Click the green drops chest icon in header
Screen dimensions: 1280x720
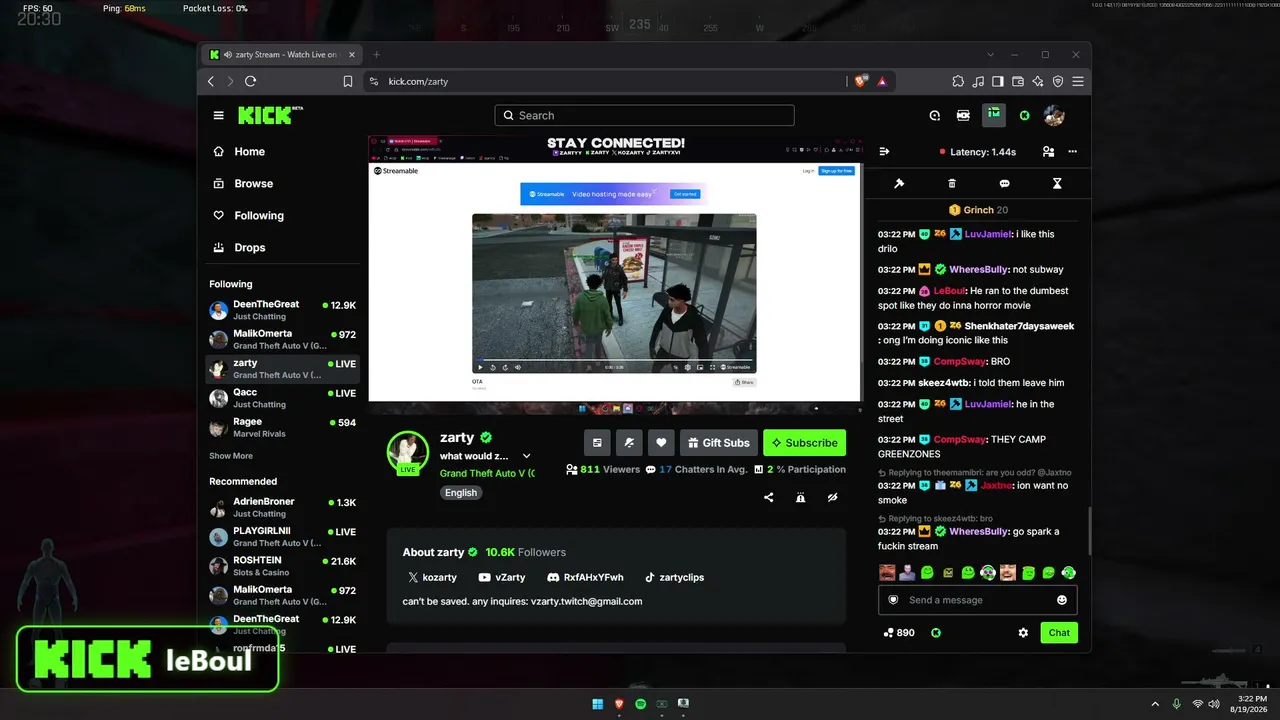[994, 115]
